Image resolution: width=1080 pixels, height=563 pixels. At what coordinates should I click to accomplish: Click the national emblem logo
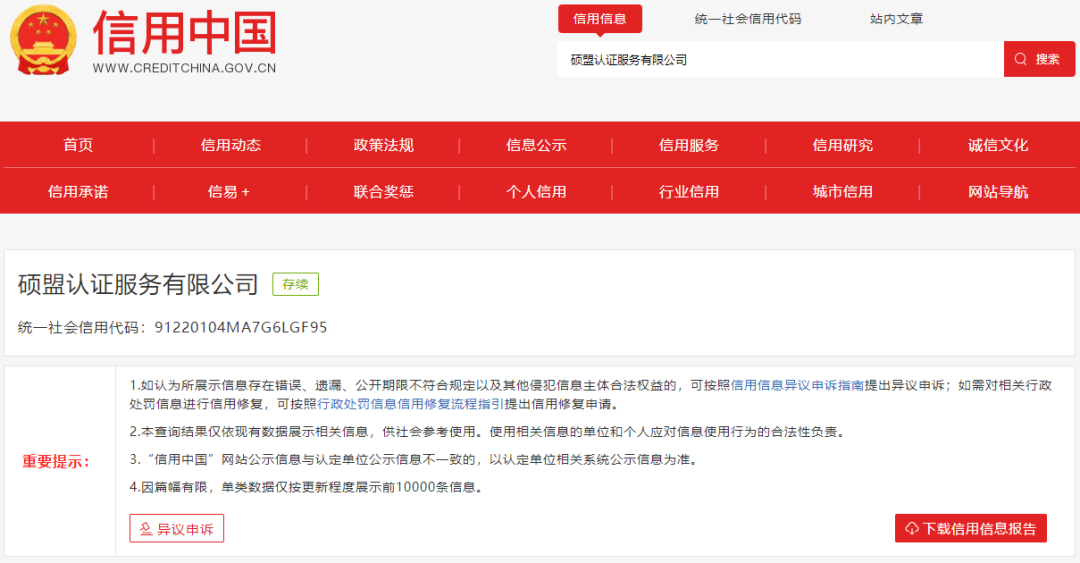click(x=43, y=40)
